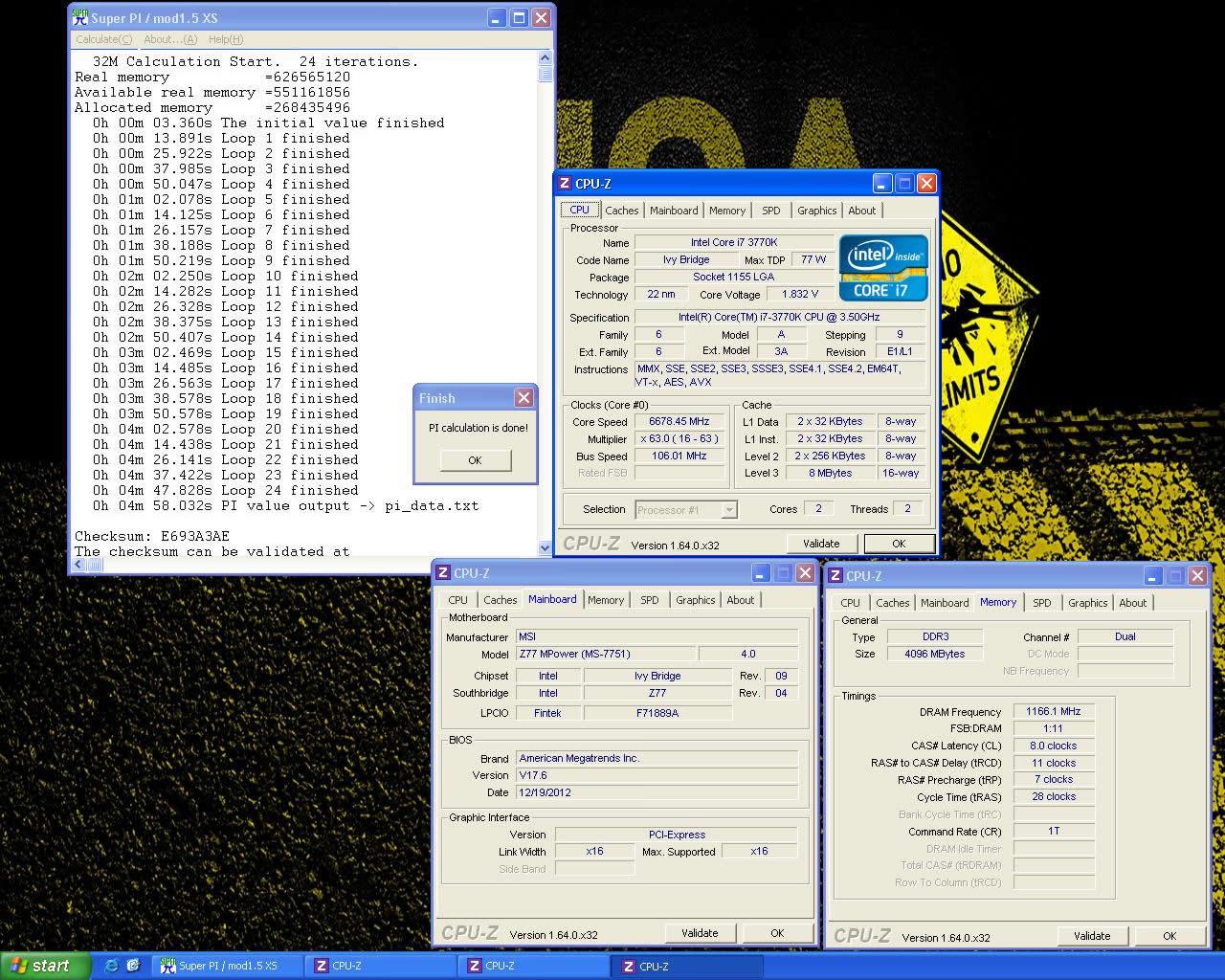Open the Help menu in Super PI

point(226,39)
